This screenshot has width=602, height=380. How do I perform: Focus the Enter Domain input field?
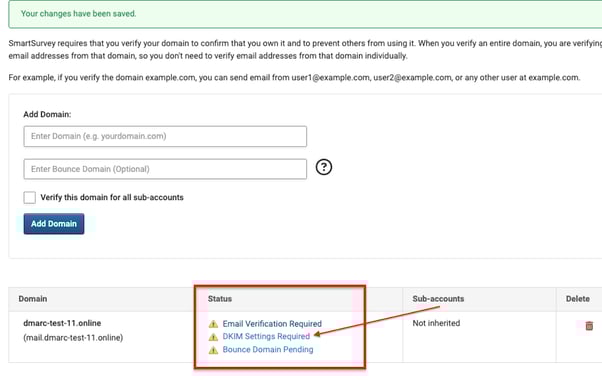point(165,136)
